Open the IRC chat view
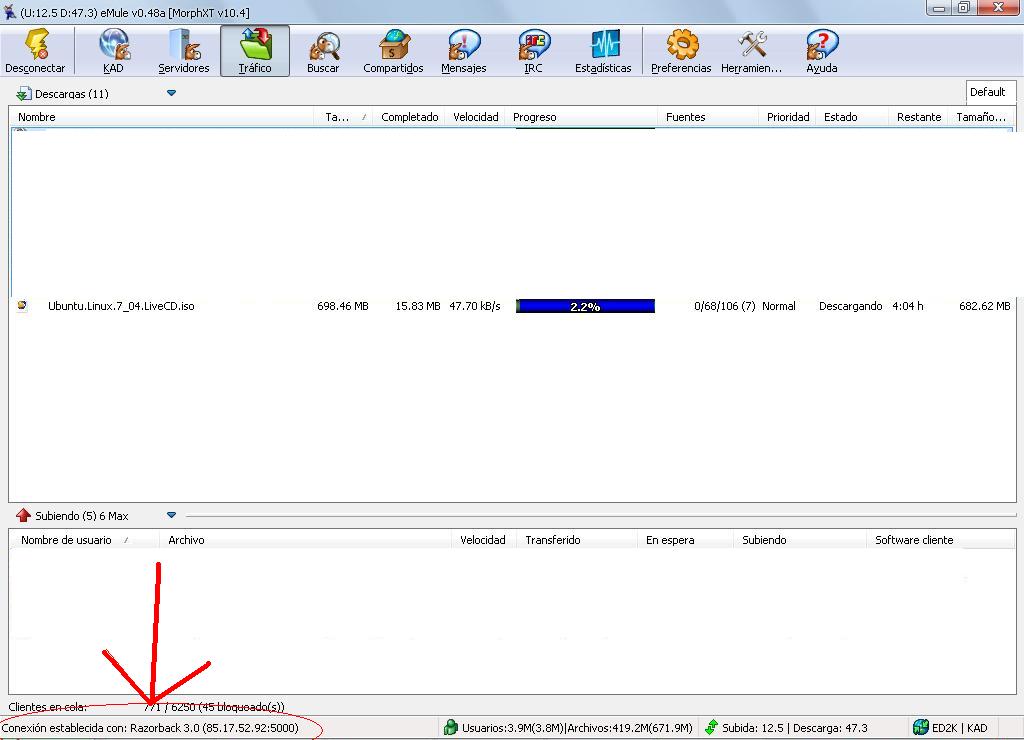Viewport: 1024px width, 740px height. [x=534, y=52]
